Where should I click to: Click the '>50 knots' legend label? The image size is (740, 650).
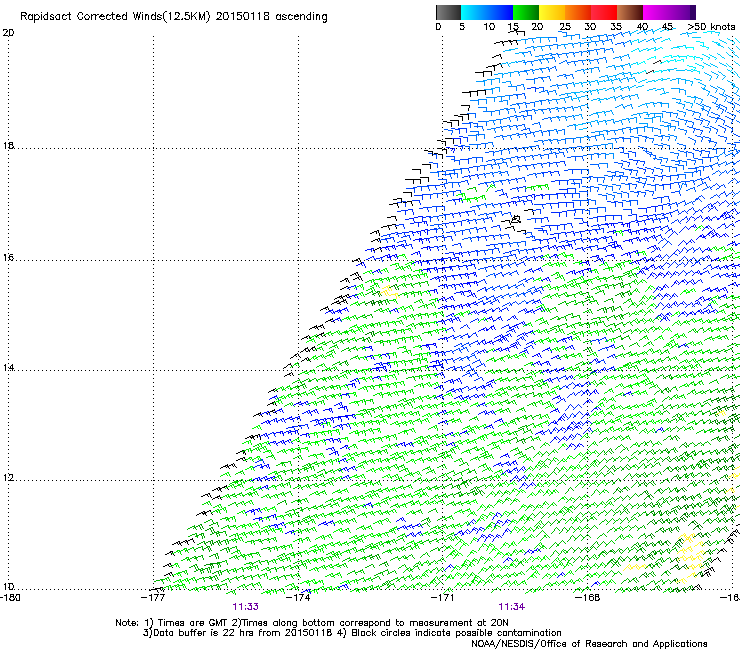[x=711, y=27]
